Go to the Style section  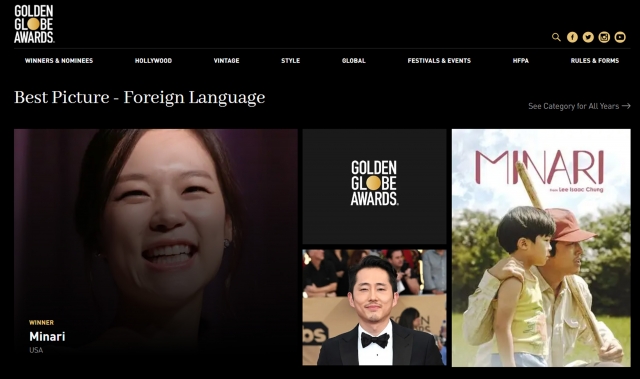(x=291, y=61)
